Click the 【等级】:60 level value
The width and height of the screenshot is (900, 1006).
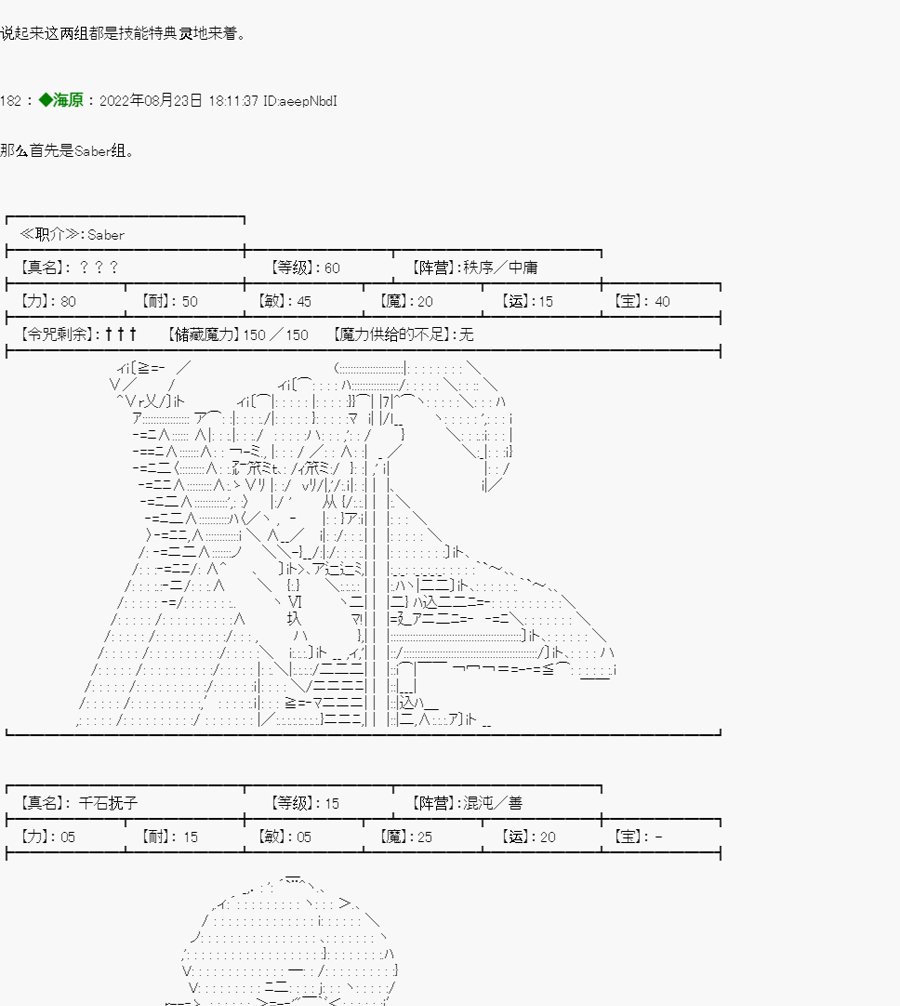click(x=305, y=268)
